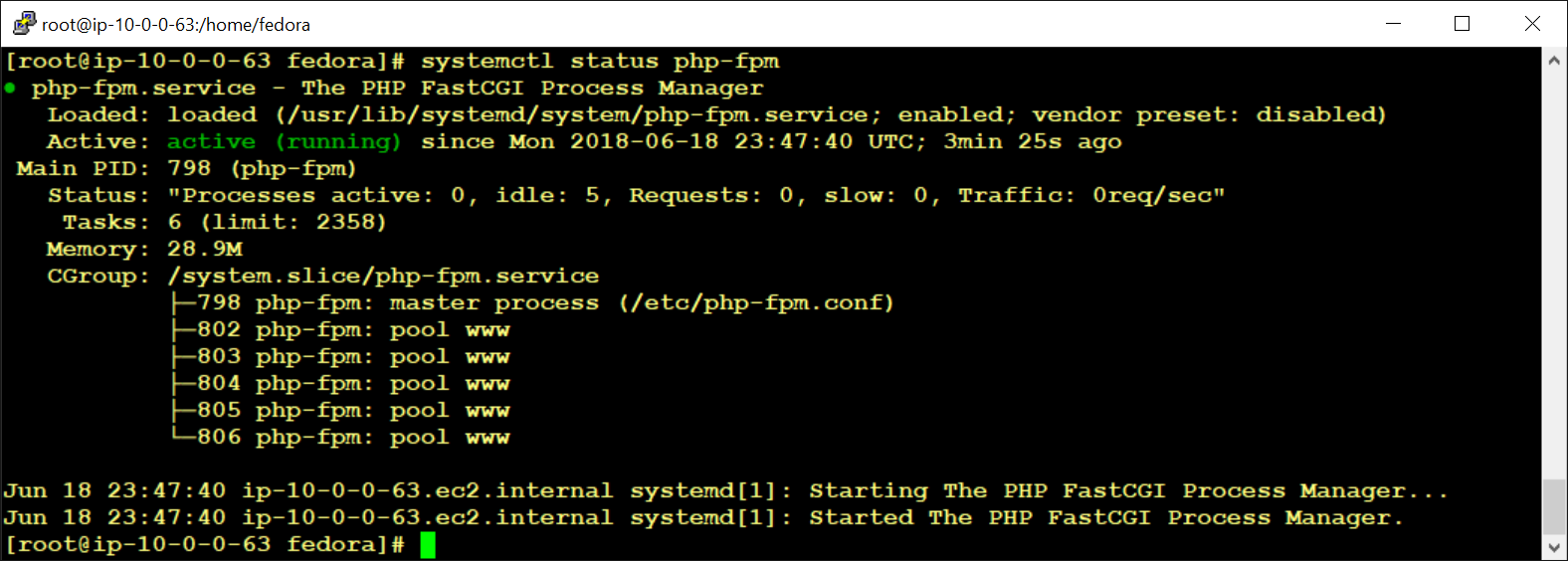This screenshot has width=1568, height=561.
Task: Click the green 'active (running)' status text
Action: (284, 142)
